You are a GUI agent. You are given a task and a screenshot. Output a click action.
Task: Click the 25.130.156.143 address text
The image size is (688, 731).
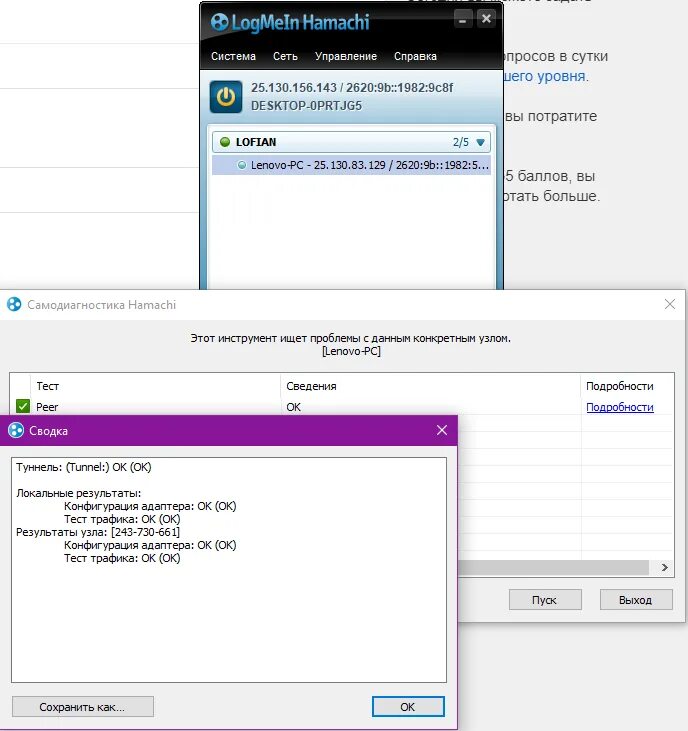[294, 88]
